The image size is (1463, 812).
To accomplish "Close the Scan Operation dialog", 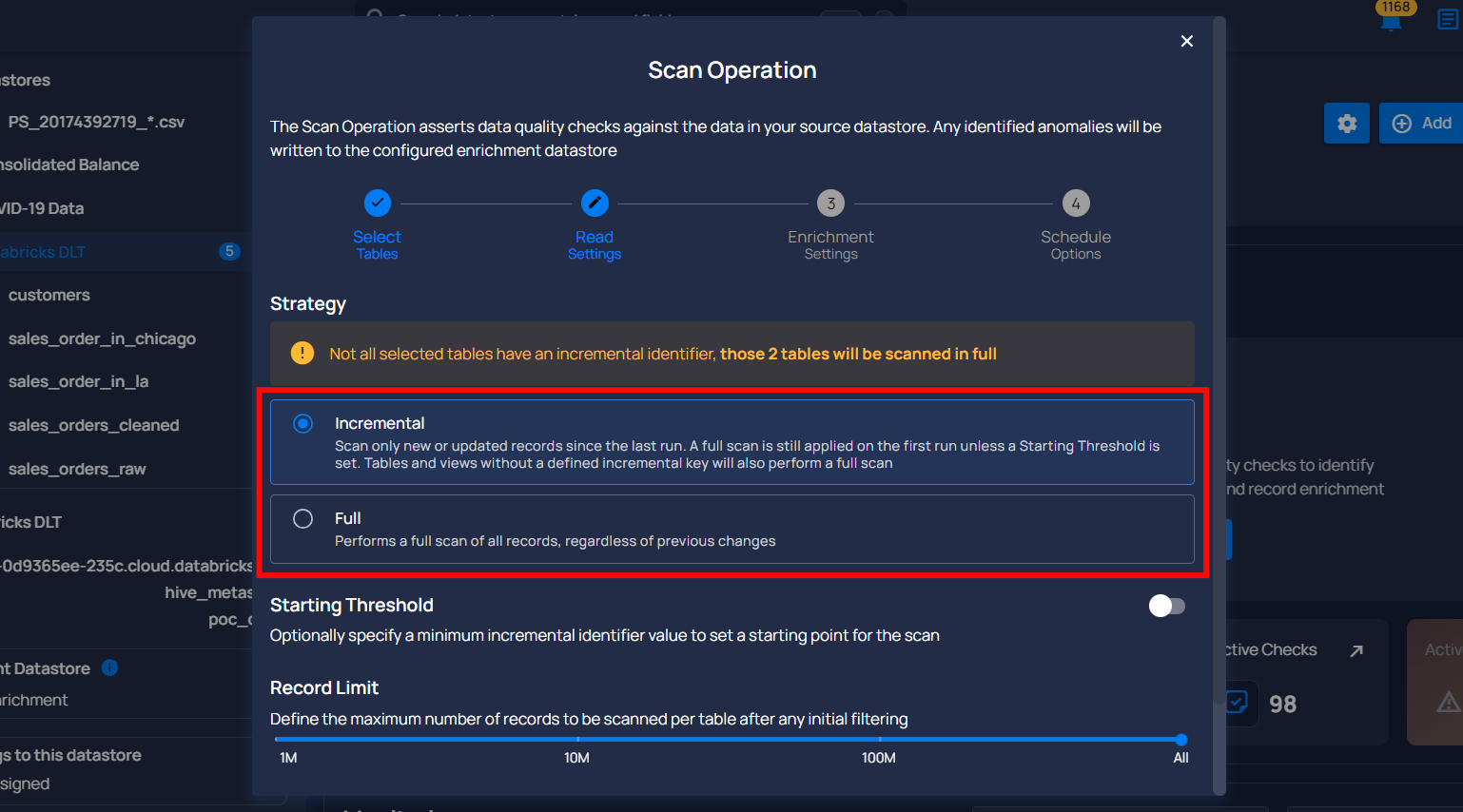I will pos(1186,41).
